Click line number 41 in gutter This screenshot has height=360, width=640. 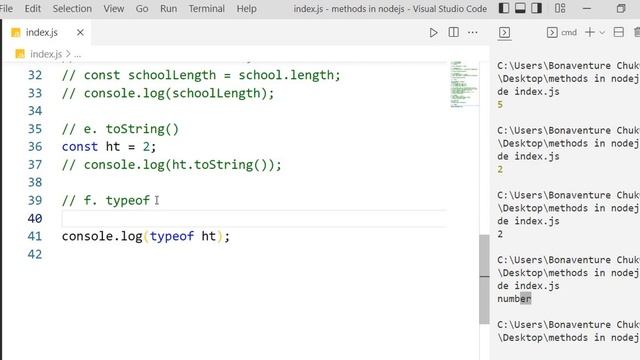tap(35, 236)
